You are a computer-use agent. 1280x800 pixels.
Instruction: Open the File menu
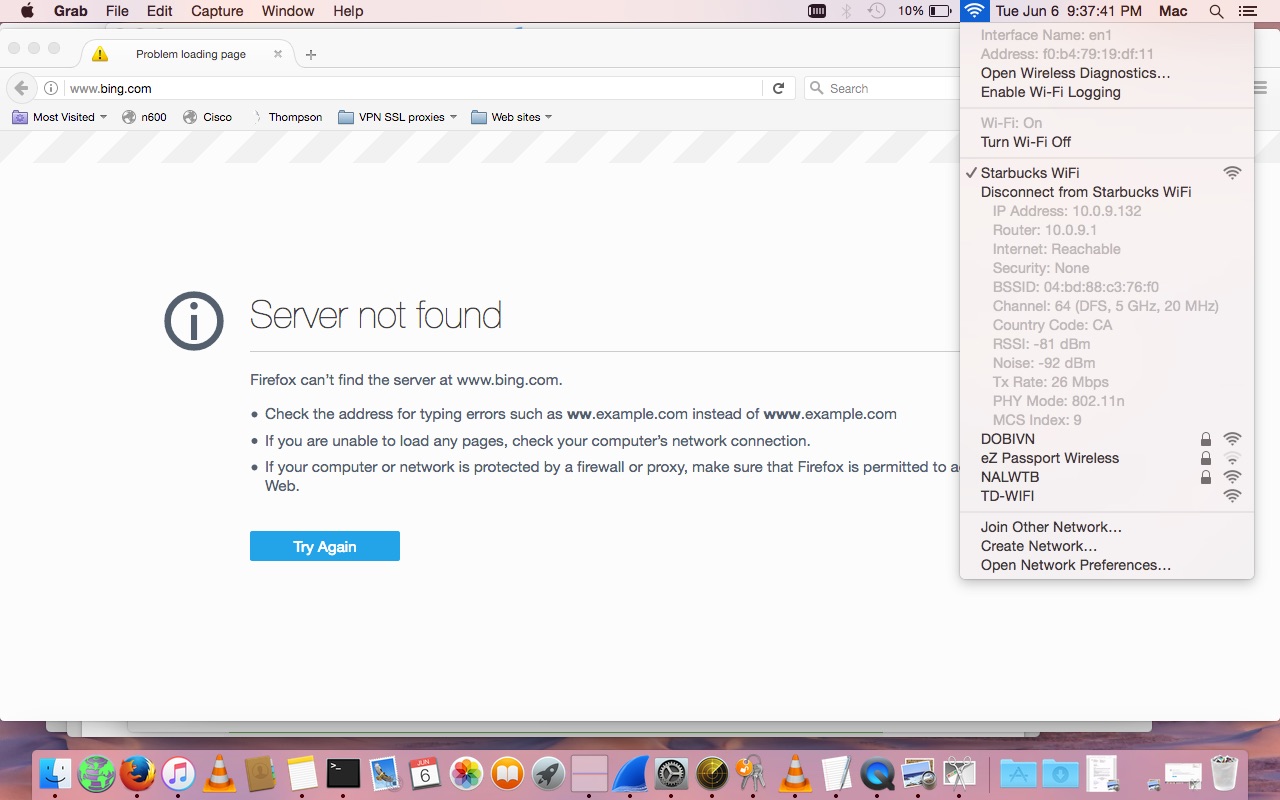[117, 11]
